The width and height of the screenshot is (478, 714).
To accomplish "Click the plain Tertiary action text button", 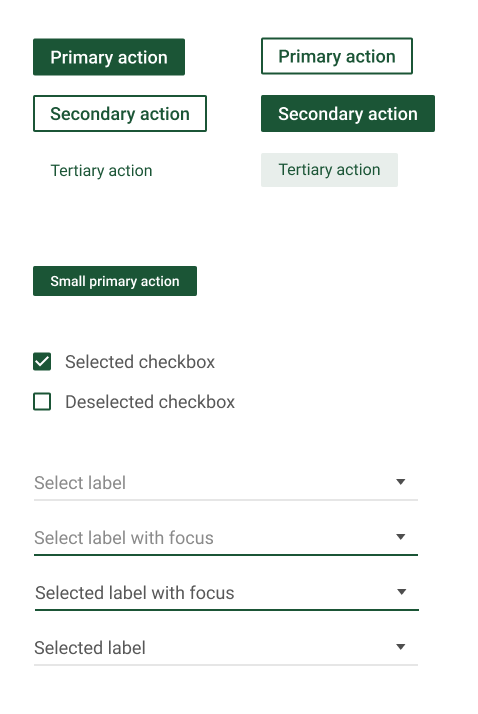I will tap(101, 171).
